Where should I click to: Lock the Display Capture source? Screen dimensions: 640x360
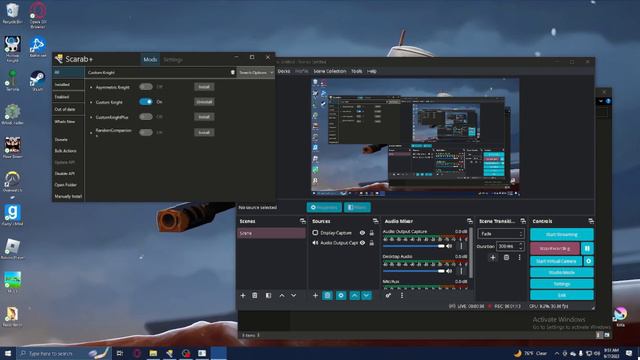tap(371, 233)
